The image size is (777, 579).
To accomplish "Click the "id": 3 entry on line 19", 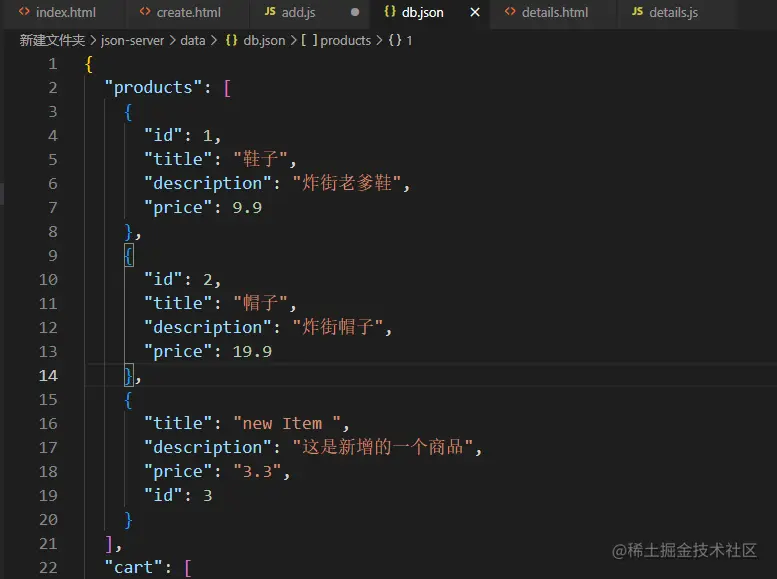I will click(x=178, y=495).
